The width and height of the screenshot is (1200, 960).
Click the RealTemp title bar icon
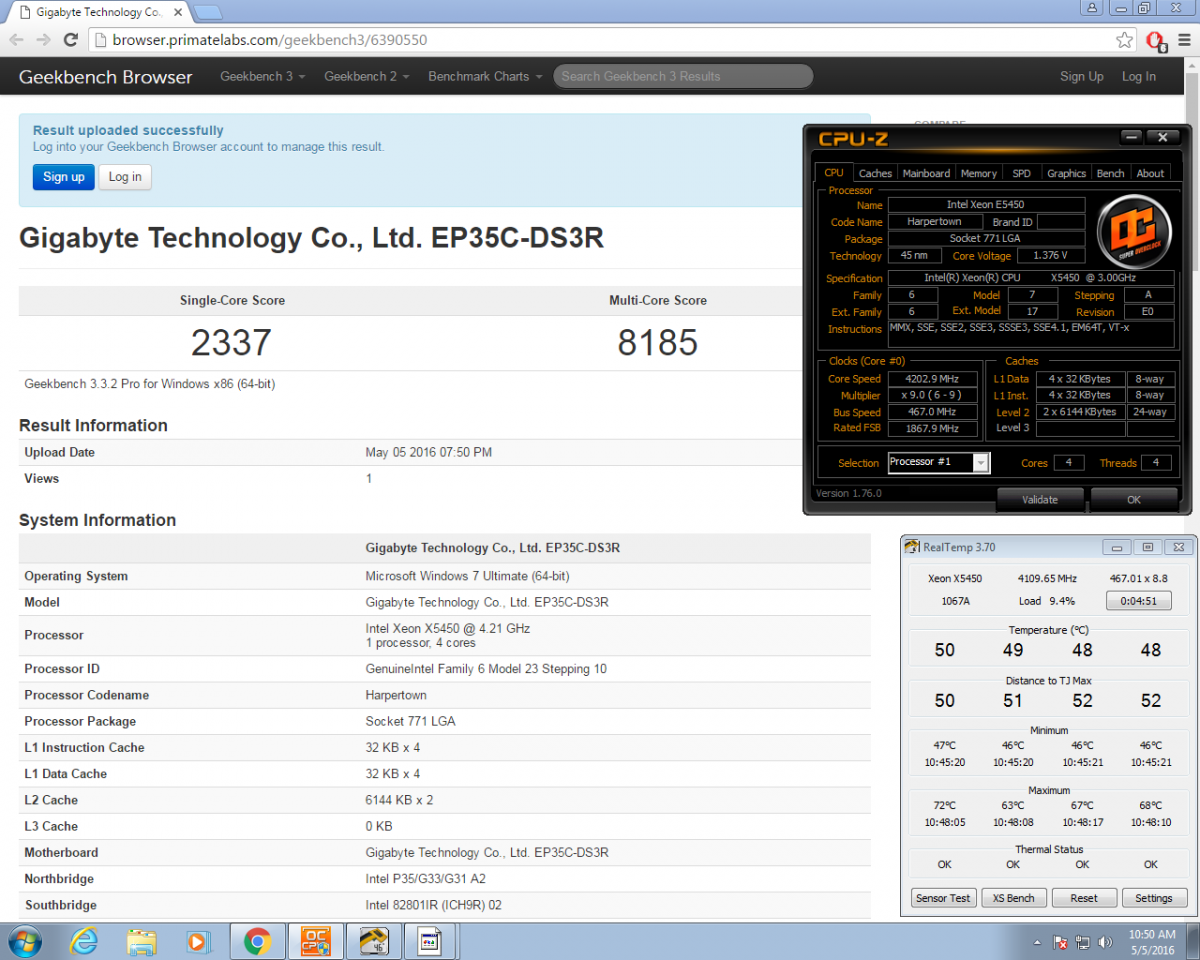click(x=912, y=547)
